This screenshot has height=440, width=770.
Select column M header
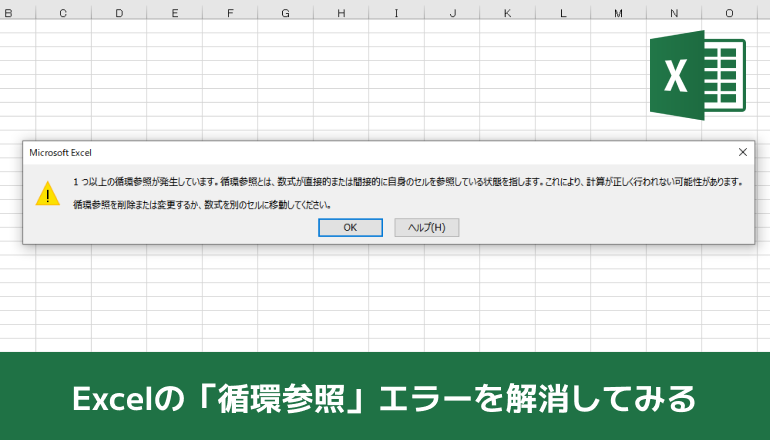click(x=618, y=13)
